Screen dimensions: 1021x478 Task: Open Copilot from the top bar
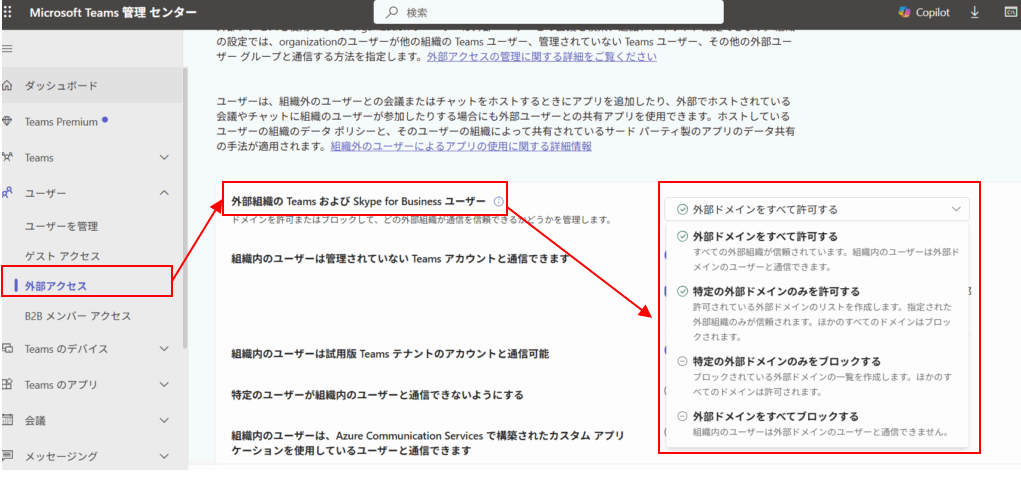click(924, 13)
